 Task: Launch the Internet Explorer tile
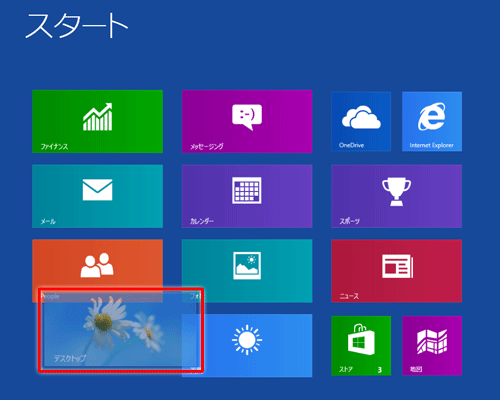tap(432, 121)
